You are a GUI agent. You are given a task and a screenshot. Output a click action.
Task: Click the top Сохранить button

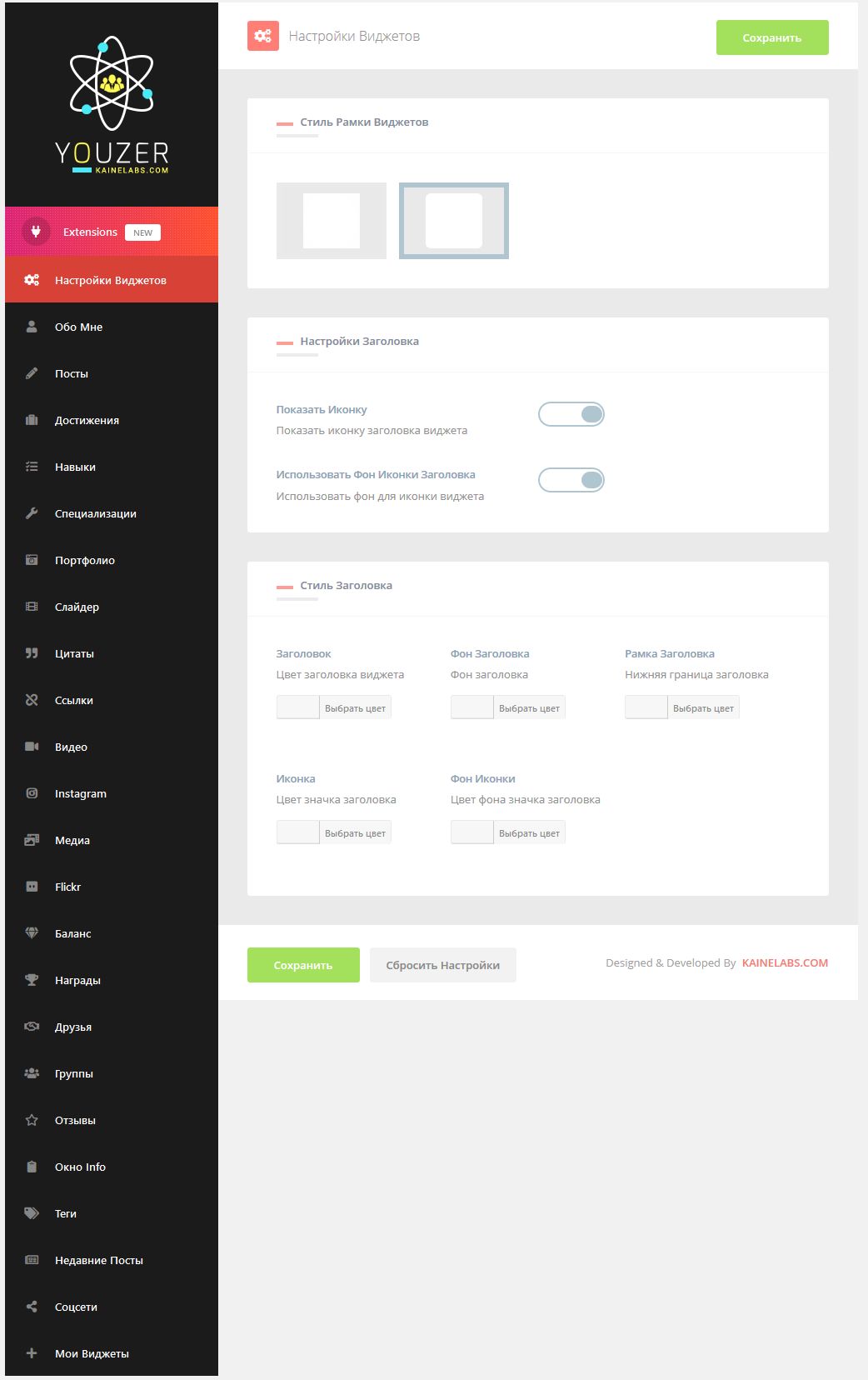pyautogui.click(x=771, y=37)
